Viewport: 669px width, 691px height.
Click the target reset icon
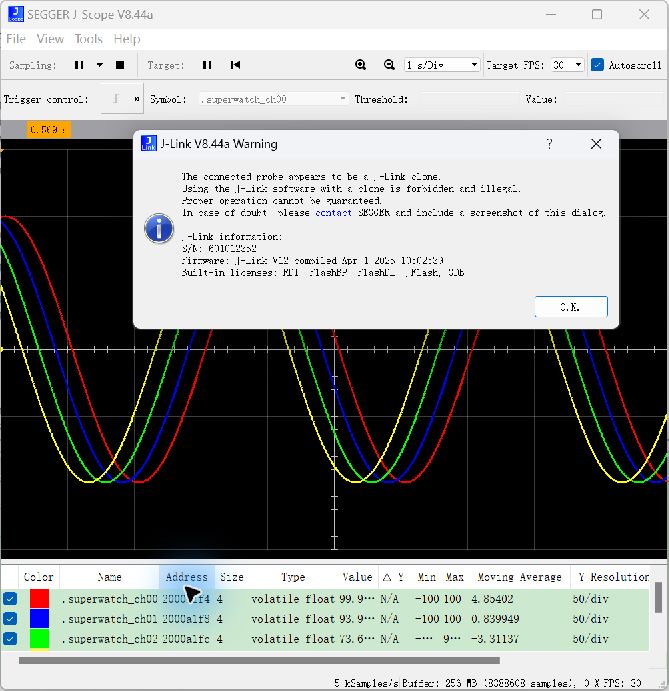click(x=235, y=65)
